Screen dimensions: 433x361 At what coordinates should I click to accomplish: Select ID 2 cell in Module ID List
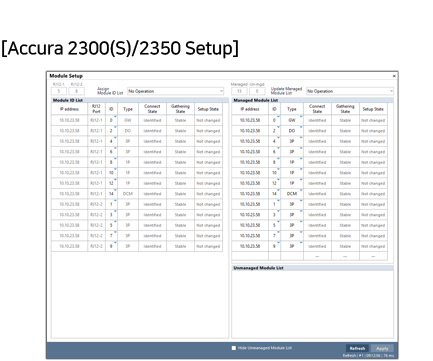point(111,131)
